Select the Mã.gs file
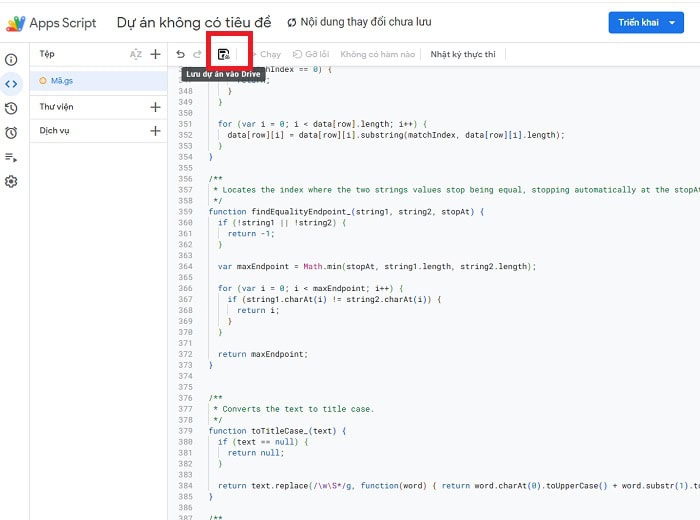 click(x=63, y=80)
